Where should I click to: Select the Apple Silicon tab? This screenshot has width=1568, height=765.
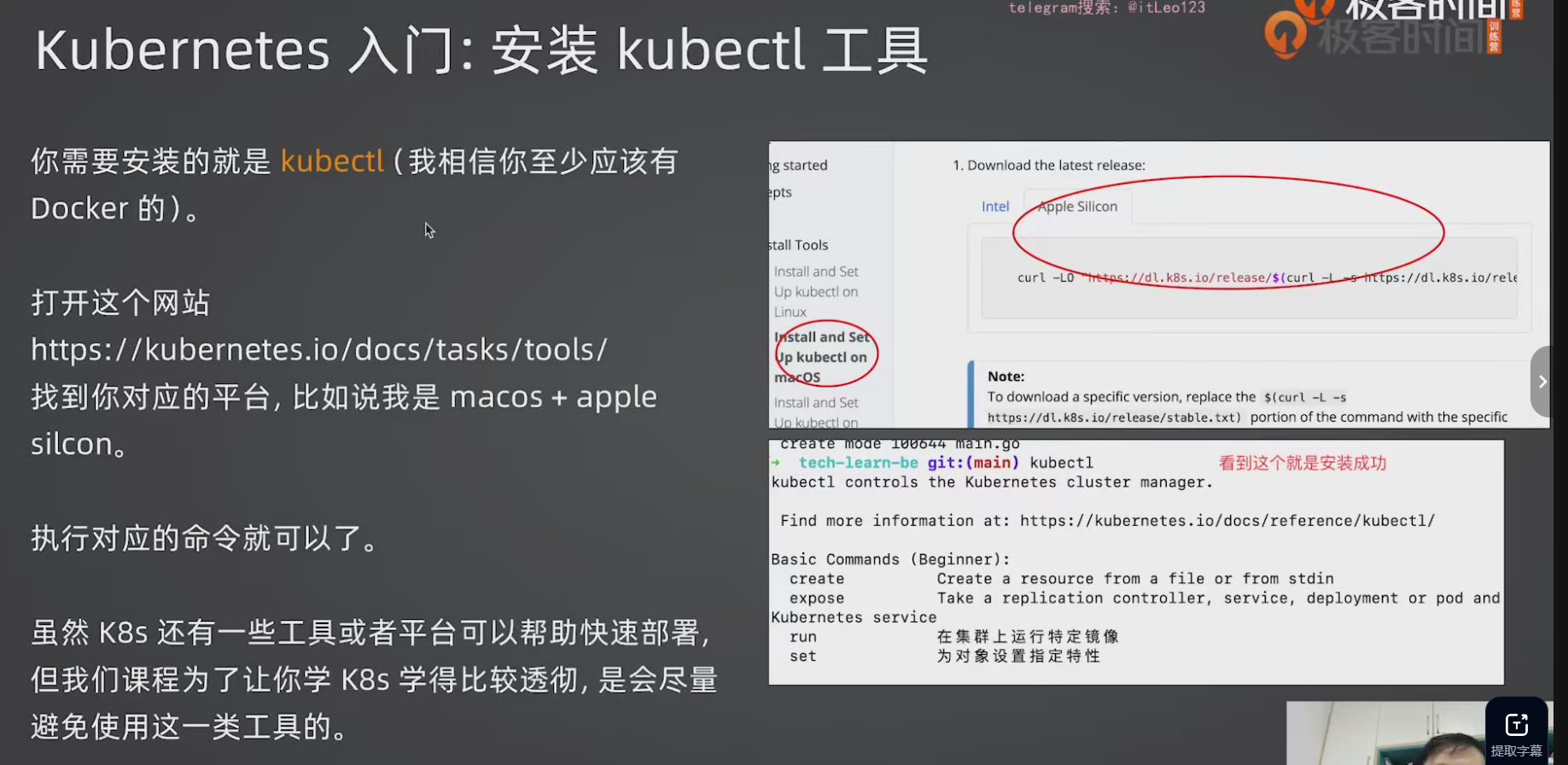pyautogui.click(x=1077, y=207)
